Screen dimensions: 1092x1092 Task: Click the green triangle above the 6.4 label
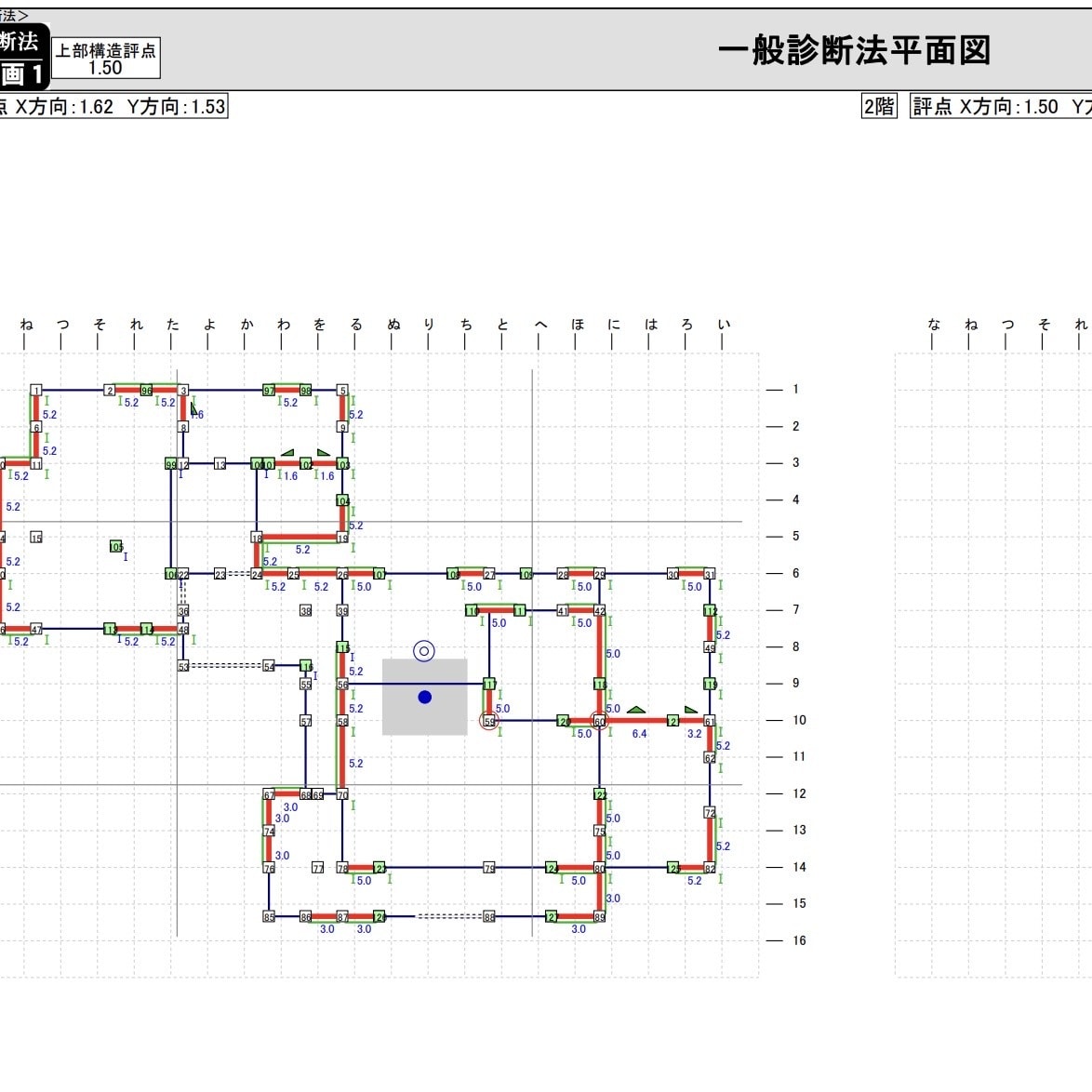[636, 710]
